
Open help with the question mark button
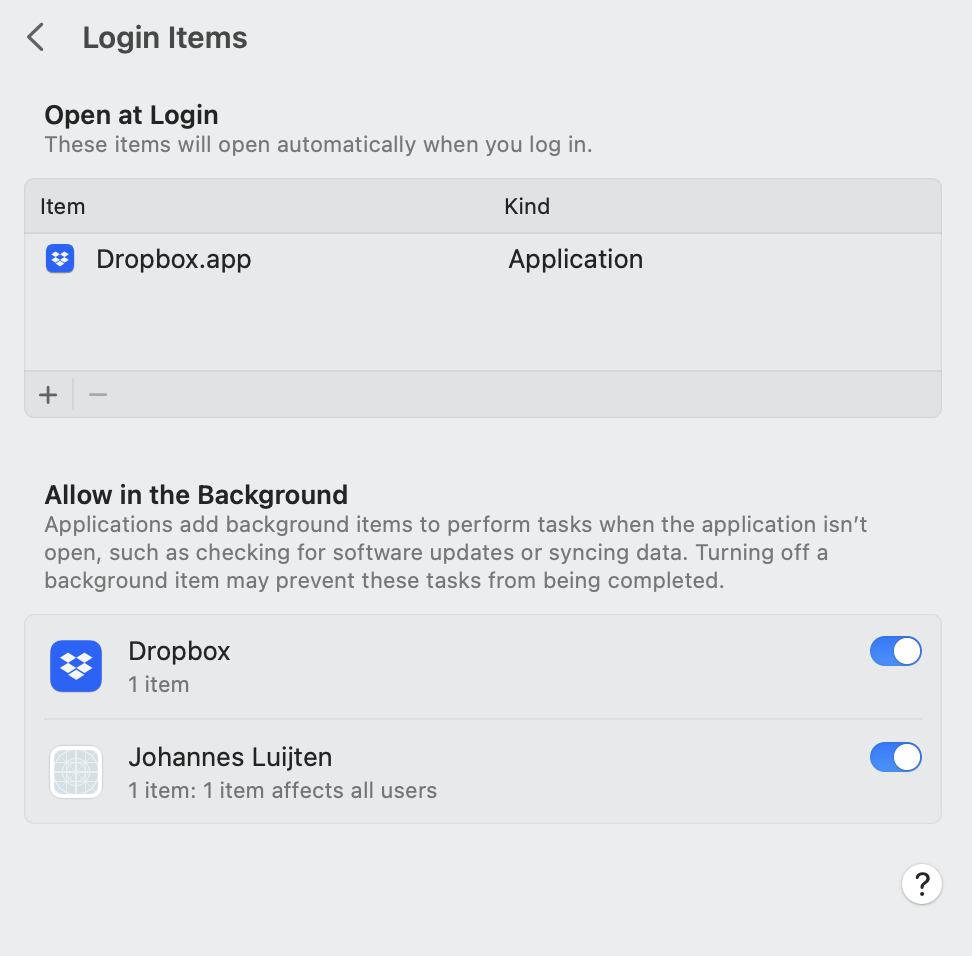(922, 884)
